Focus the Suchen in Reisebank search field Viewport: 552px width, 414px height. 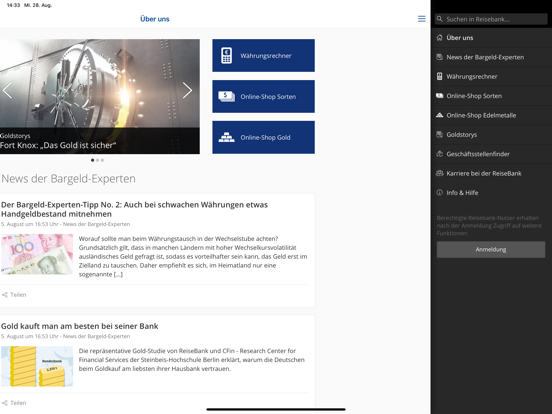(491, 19)
